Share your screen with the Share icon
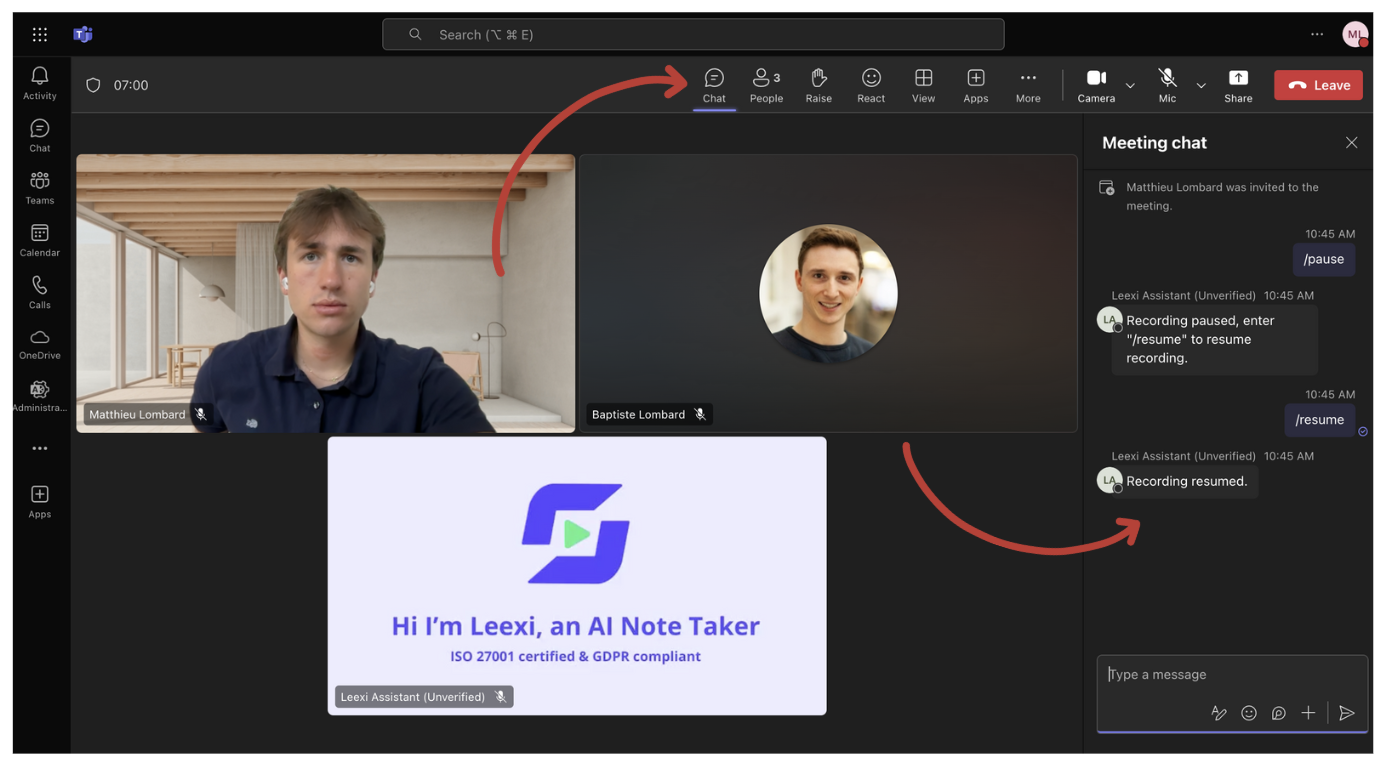 click(1238, 85)
